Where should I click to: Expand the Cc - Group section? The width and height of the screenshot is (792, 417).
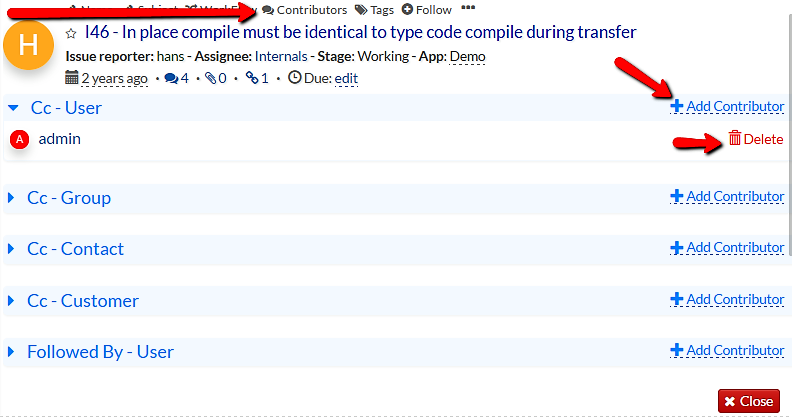tap(12, 198)
